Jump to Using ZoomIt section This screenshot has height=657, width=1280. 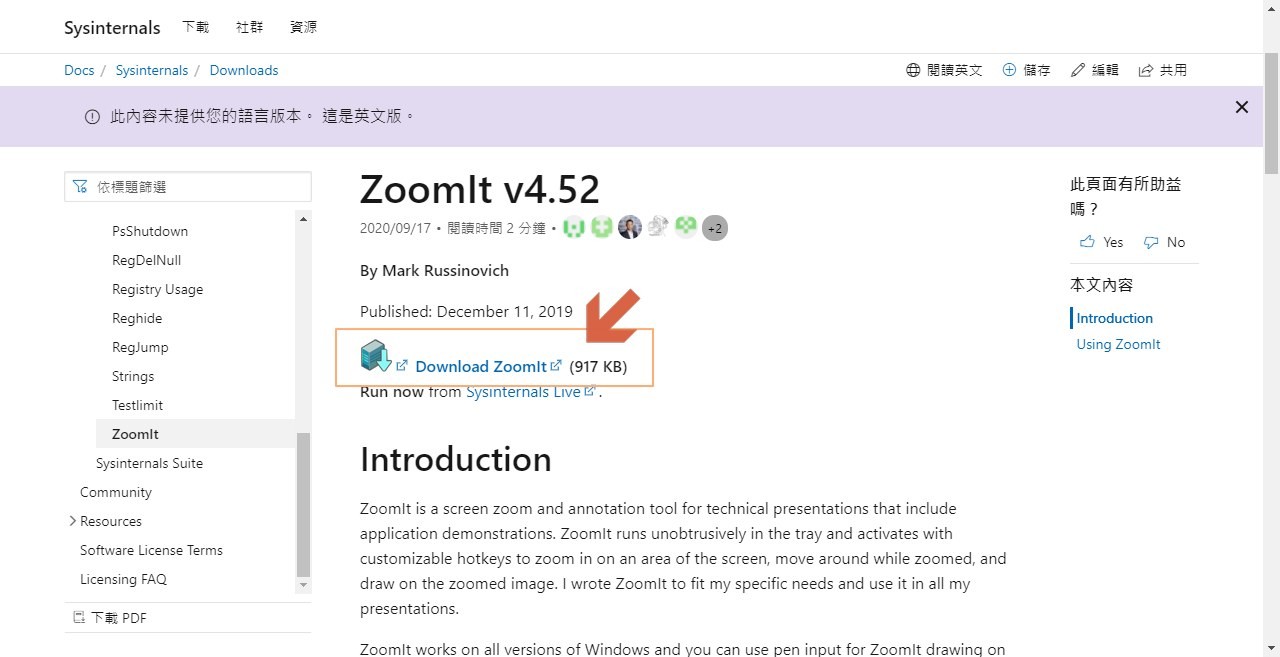pos(1118,344)
